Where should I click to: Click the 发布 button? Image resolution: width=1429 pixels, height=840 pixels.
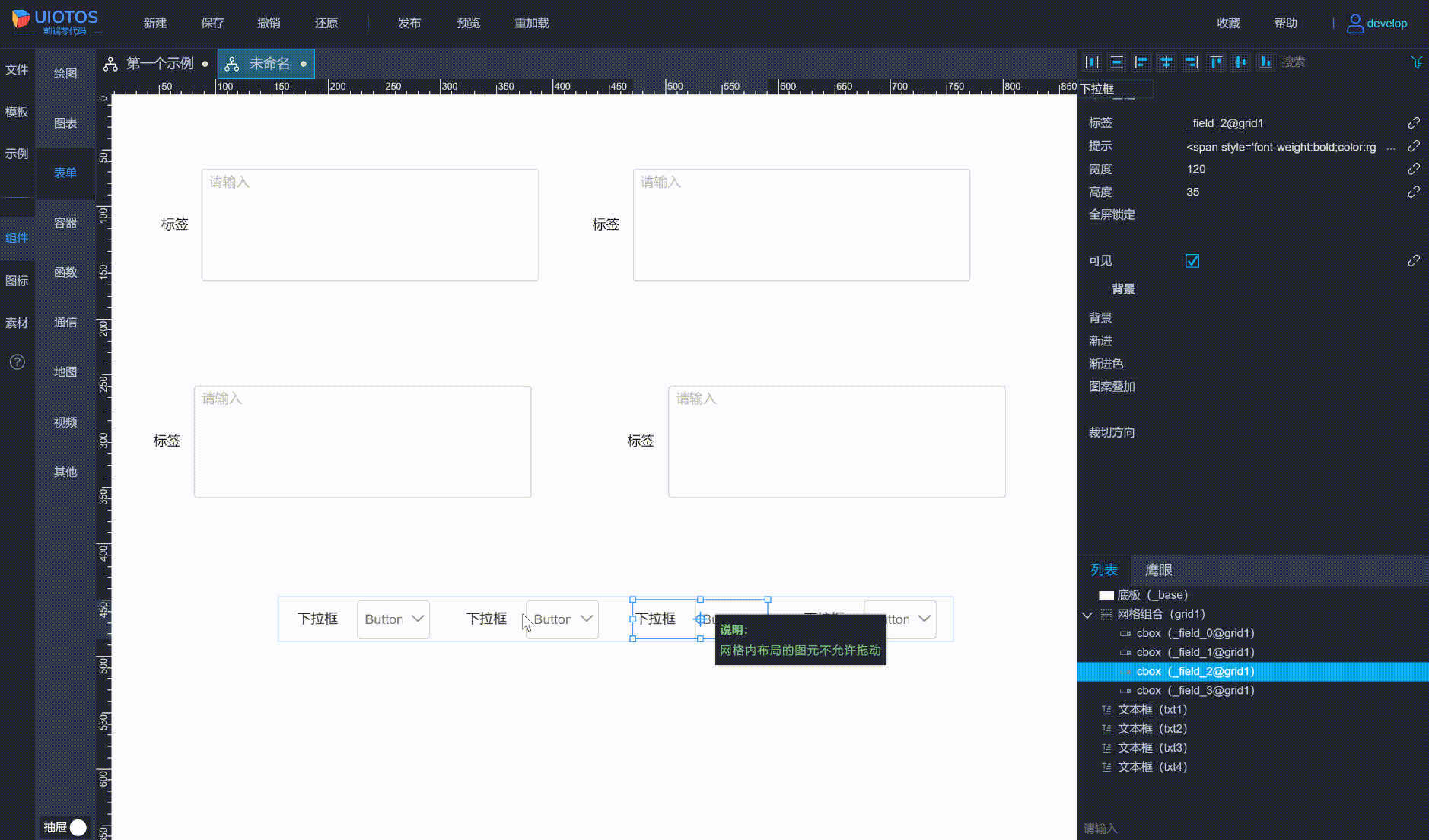409,23
